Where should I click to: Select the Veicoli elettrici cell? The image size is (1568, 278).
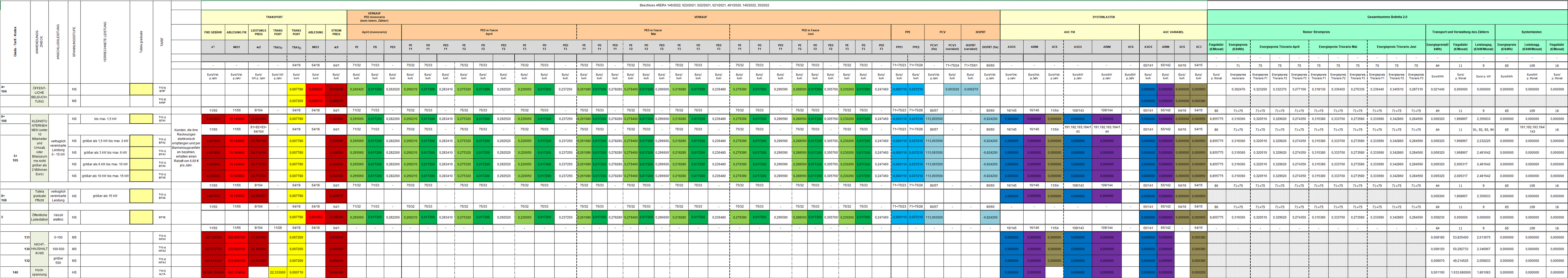point(58,217)
